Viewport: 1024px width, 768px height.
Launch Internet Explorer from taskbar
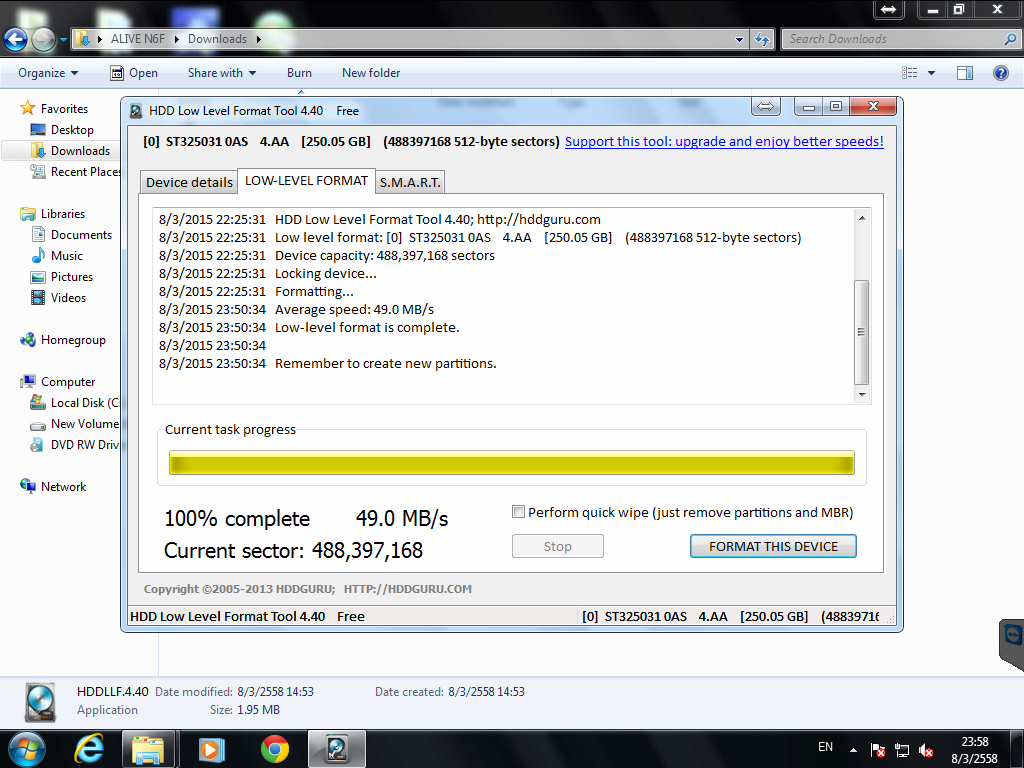coord(89,749)
